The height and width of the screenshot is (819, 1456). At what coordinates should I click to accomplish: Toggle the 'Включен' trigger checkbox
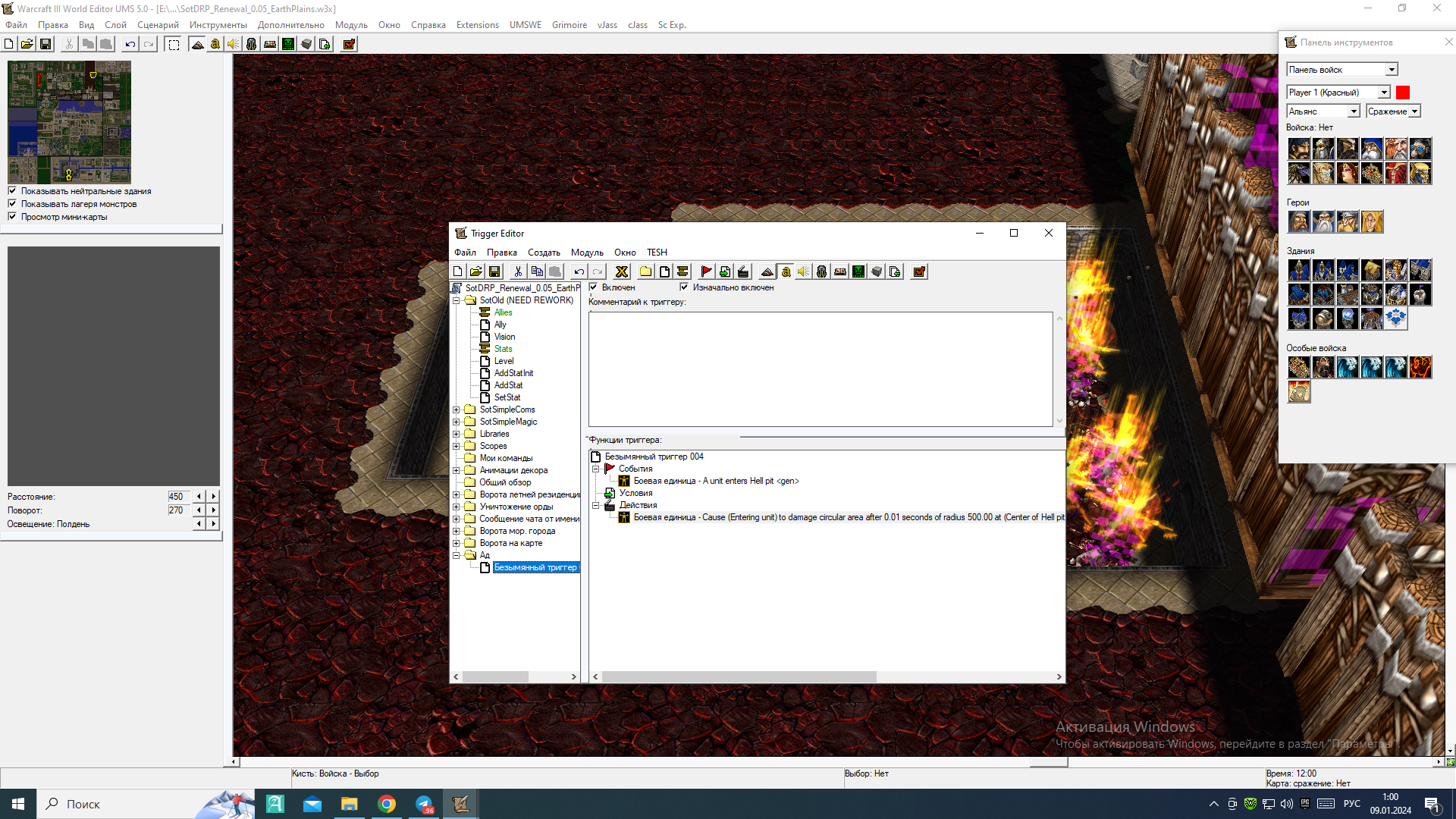tap(594, 287)
